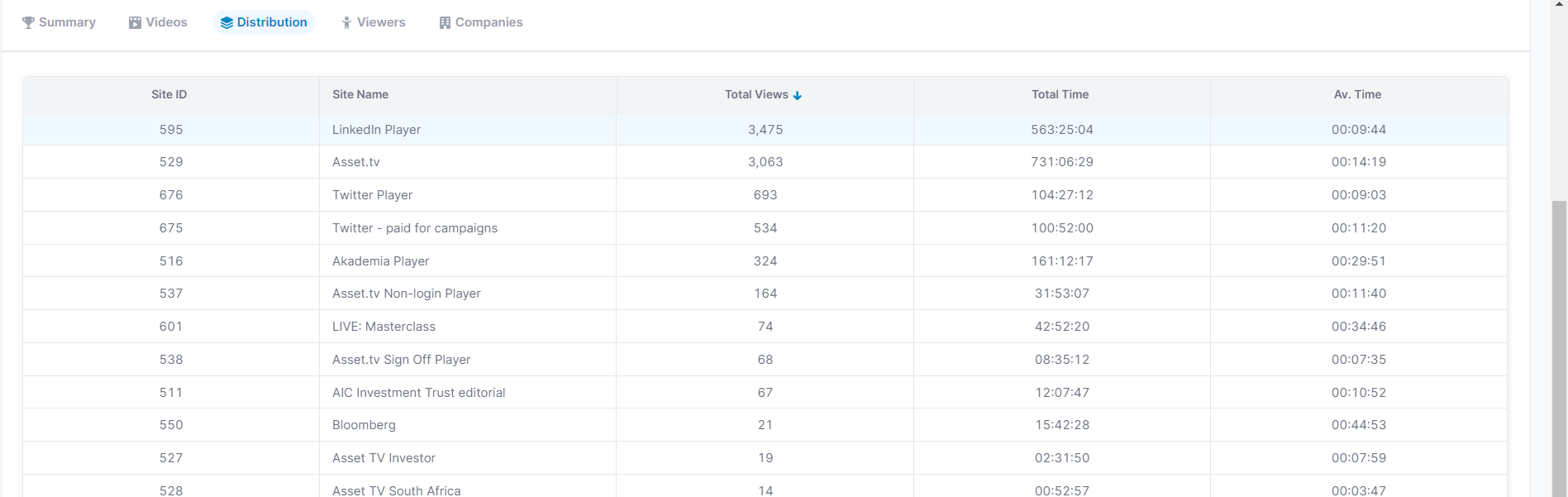This screenshot has width=1568, height=497.
Task: Click Site ID 511 cell
Action: click(x=171, y=393)
